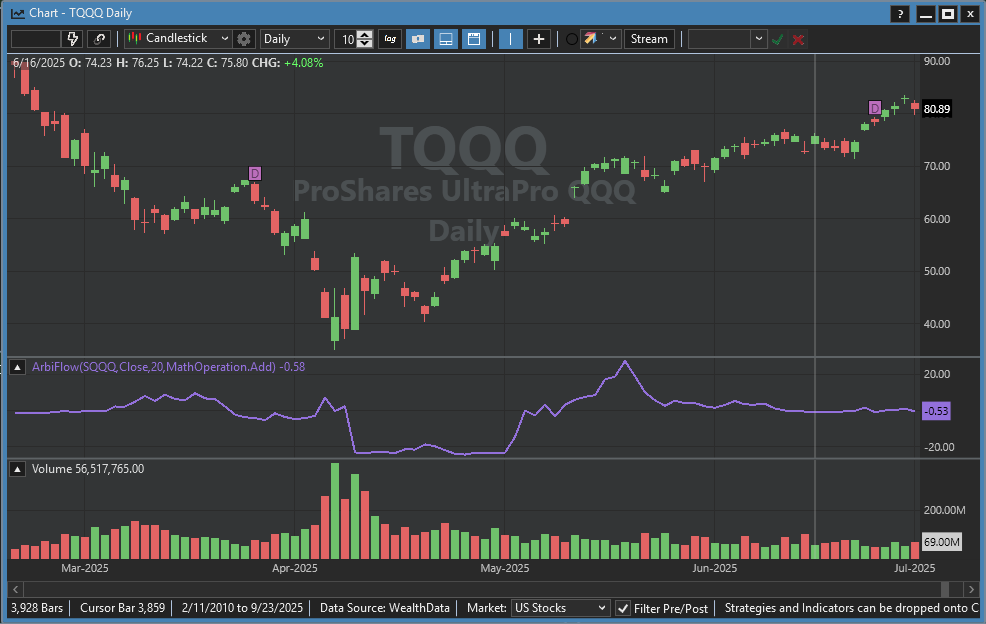Image resolution: width=986 pixels, height=624 pixels.
Task: Click the colorful drawing tools icon
Action: click(591, 39)
